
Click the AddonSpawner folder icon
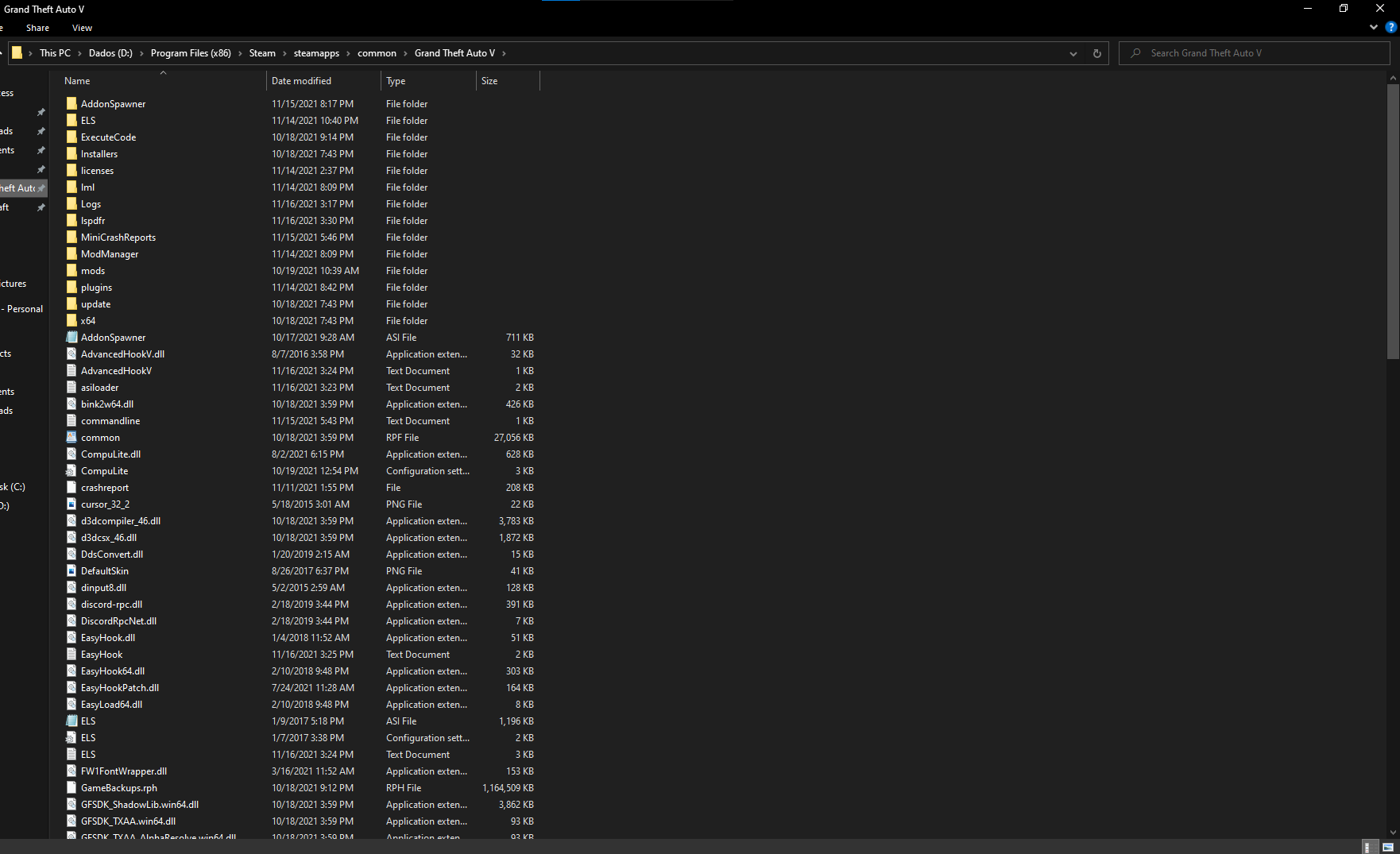[72, 103]
